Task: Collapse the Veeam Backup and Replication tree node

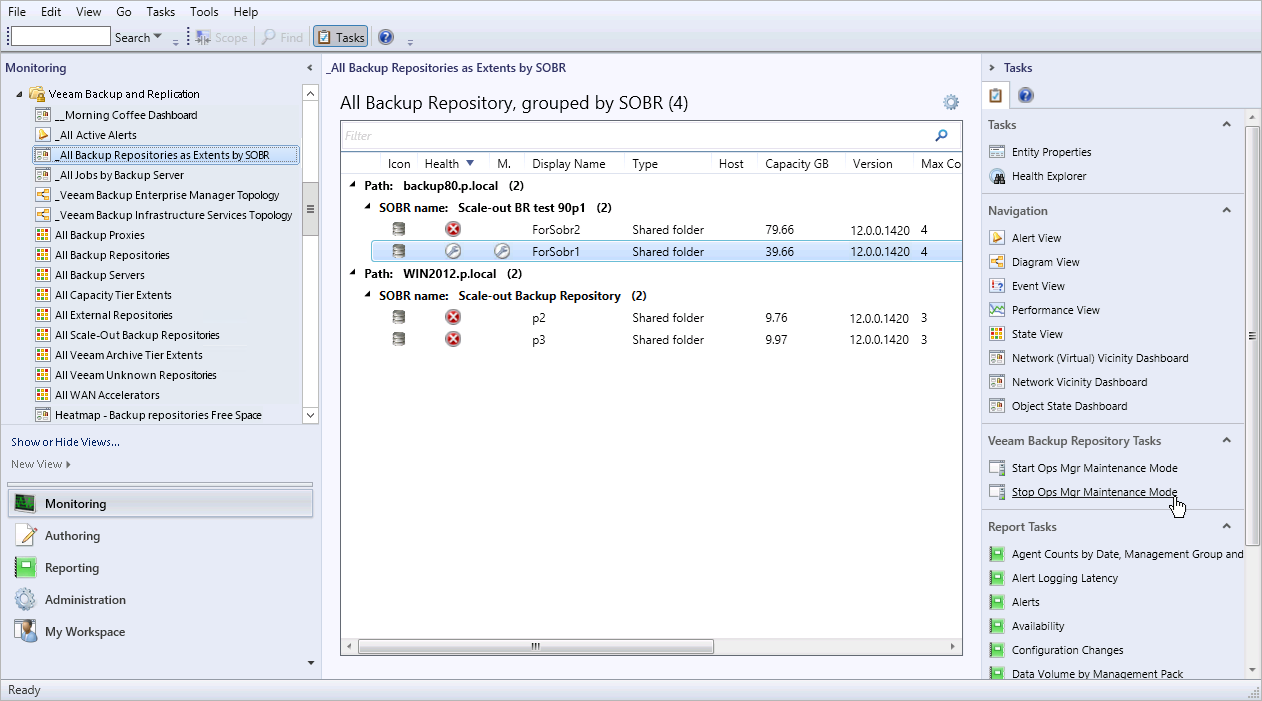Action: click(20, 94)
